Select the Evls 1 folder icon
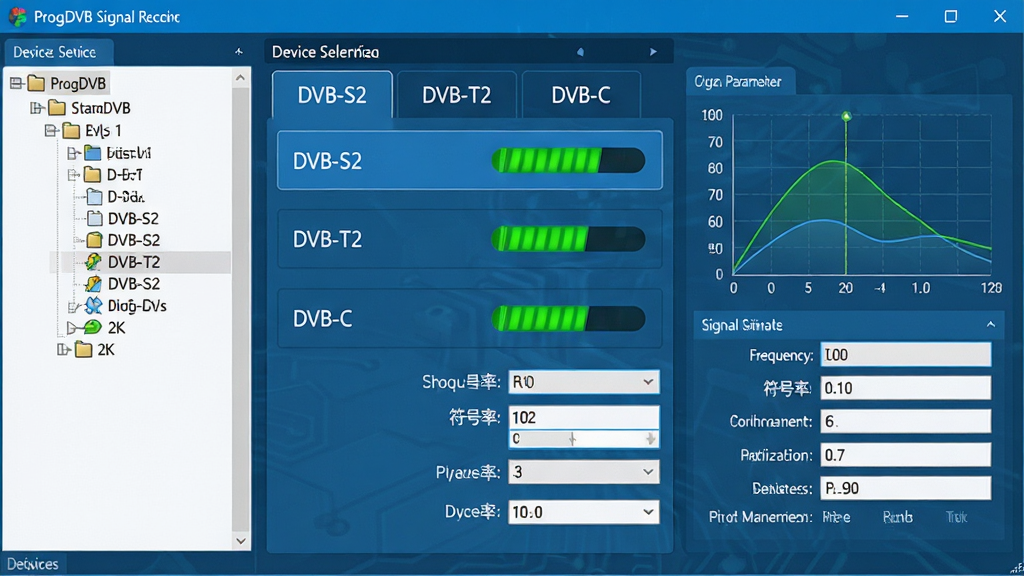 [x=71, y=131]
